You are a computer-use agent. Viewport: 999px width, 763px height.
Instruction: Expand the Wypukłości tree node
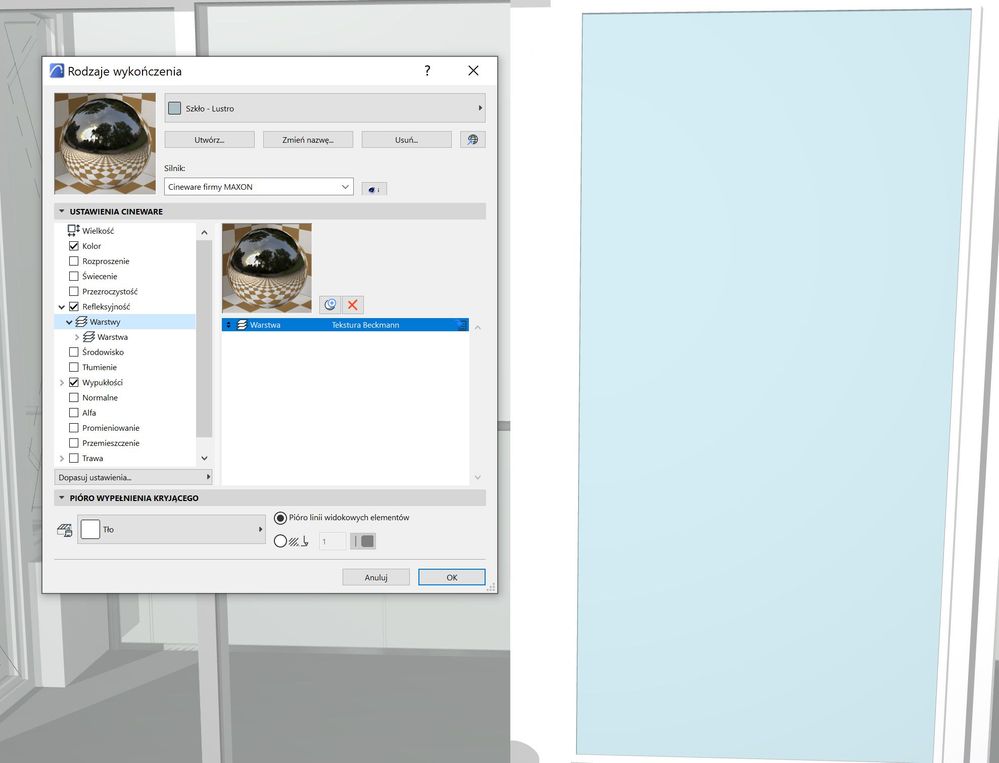[x=62, y=383]
